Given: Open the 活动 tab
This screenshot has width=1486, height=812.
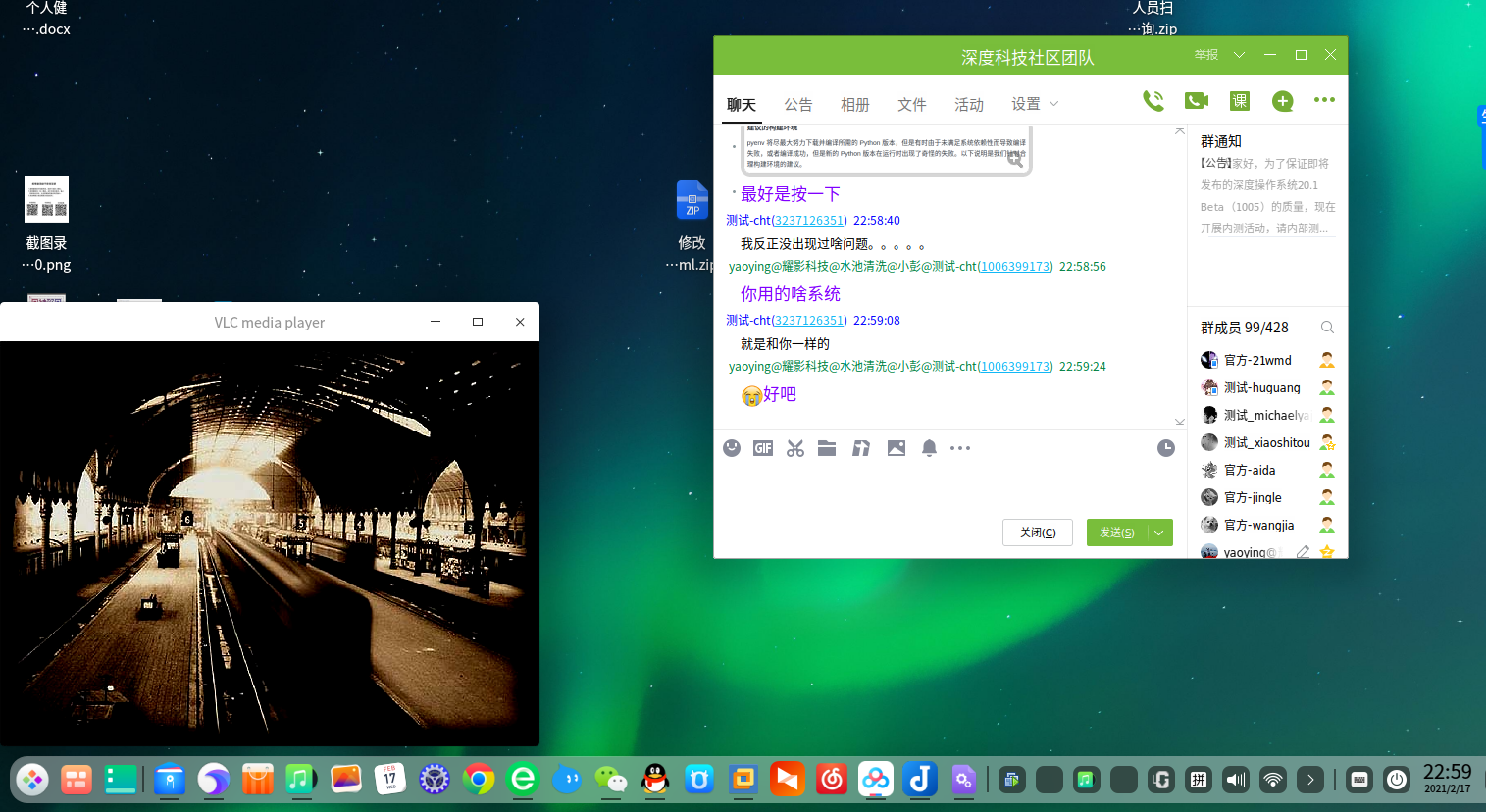Looking at the screenshot, I should coord(969,105).
